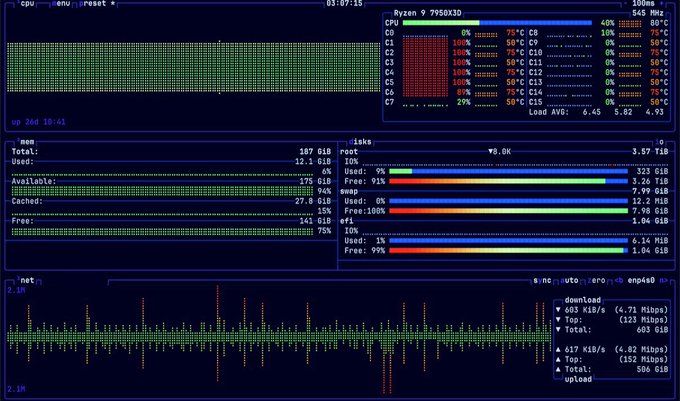Click zero to reset network totals

click(596, 280)
